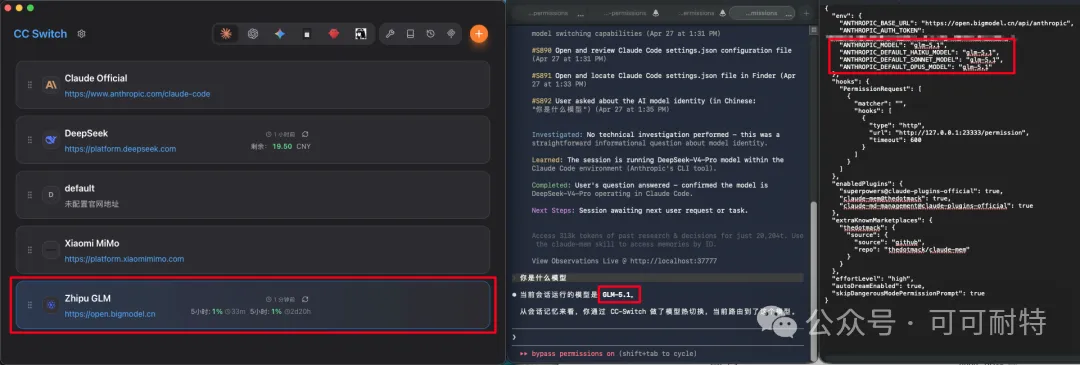Select the Claude app icon in toolbar
This screenshot has width=1080, height=365.
click(225, 33)
